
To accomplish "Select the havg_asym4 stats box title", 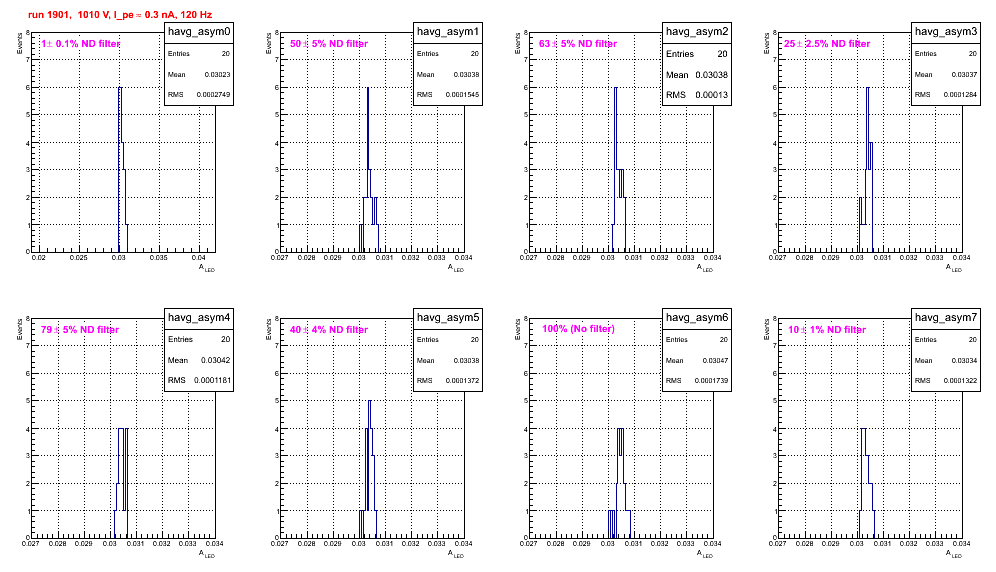I will 199,317.
